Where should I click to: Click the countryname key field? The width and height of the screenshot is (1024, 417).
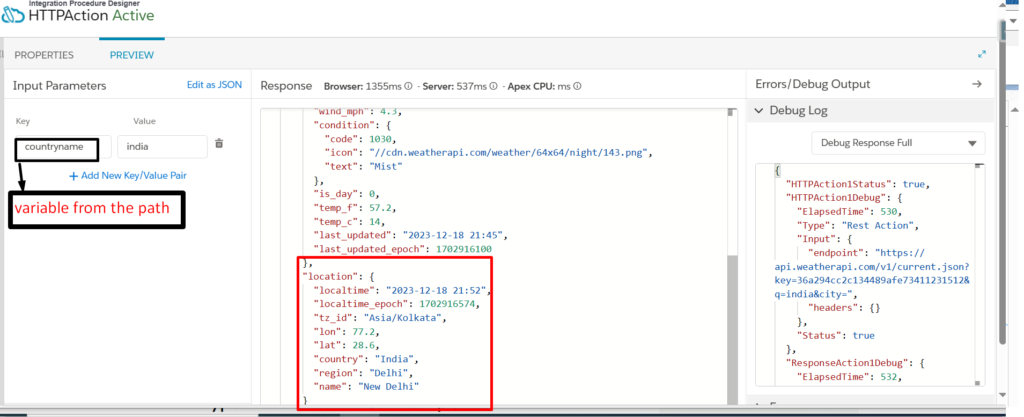[x=63, y=147]
